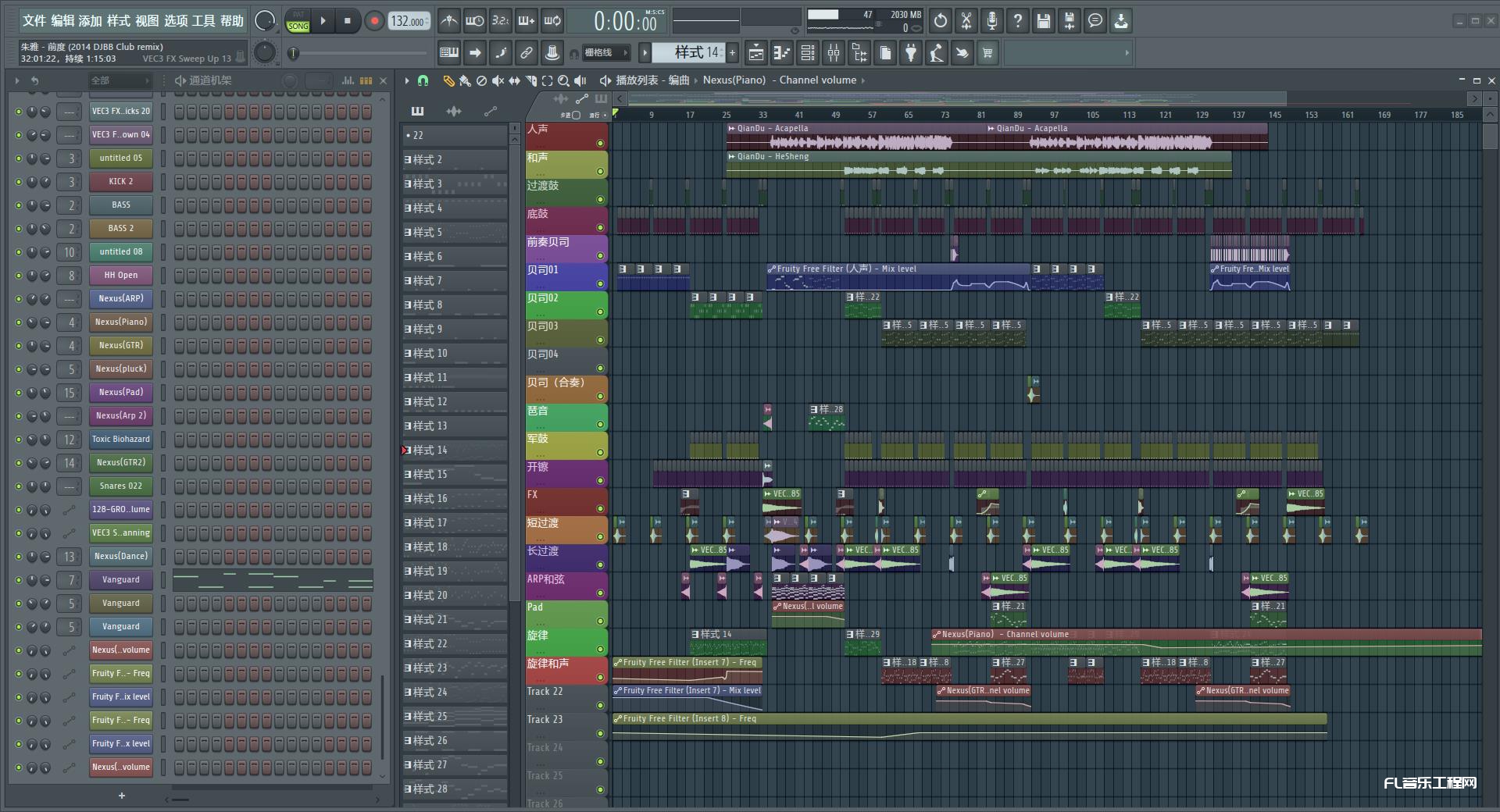Open one-click audio recording scissors icon
The width and height of the screenshot is (1500, 812).
[966, 21]
